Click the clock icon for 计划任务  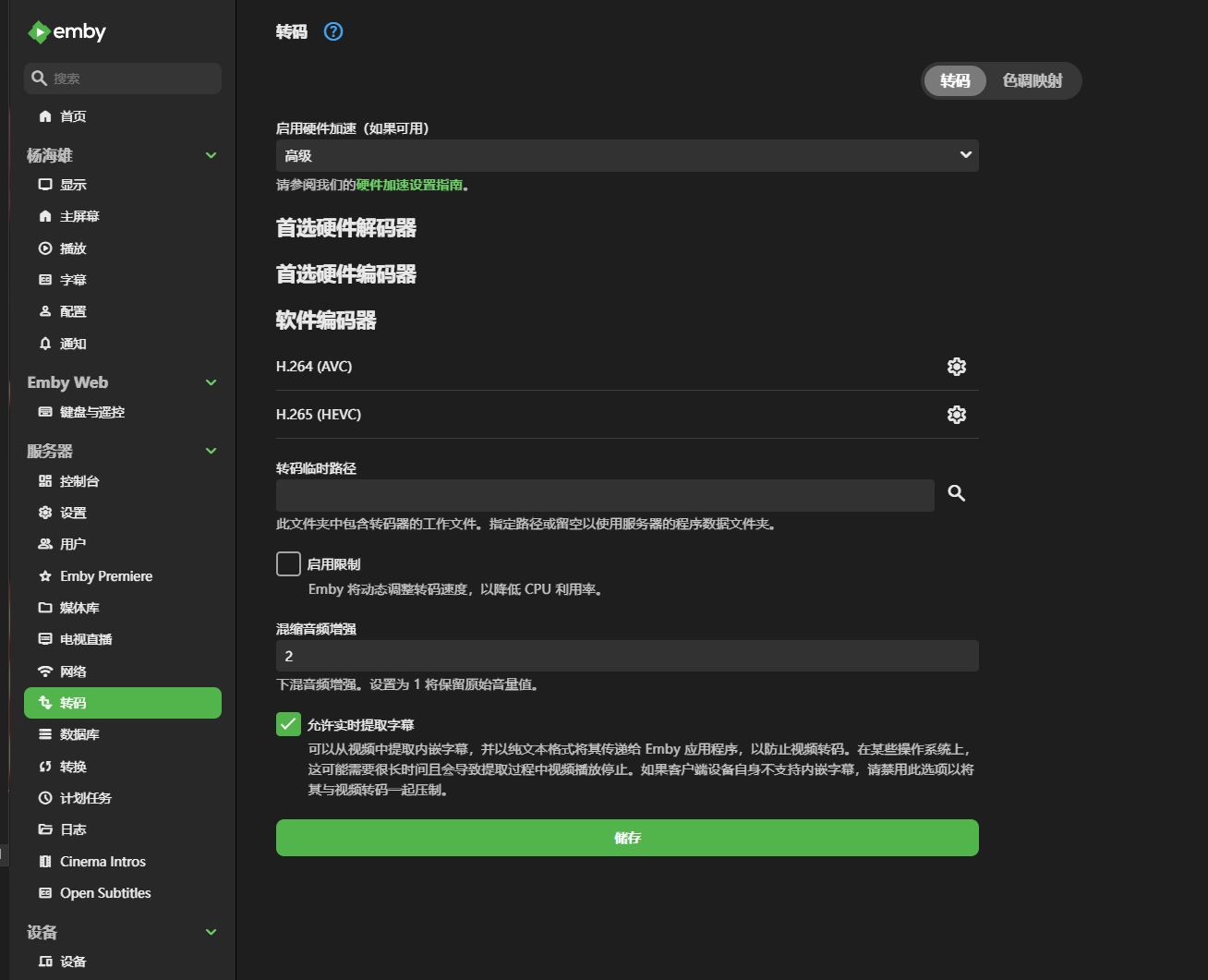[x=45, y=798]
